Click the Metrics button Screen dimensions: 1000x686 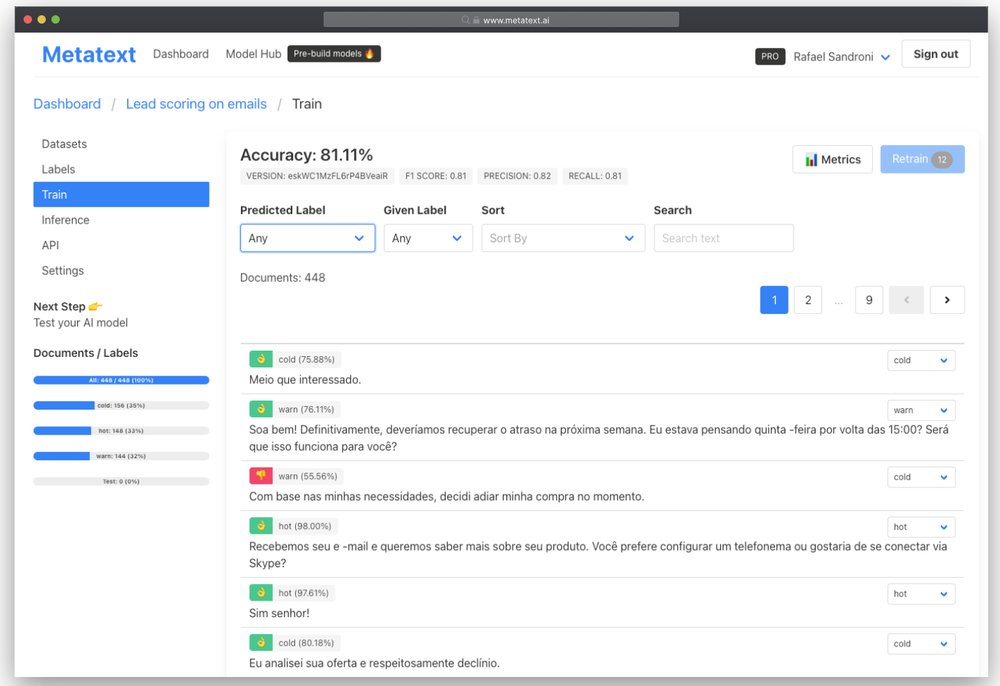click(x=832, y=160)
